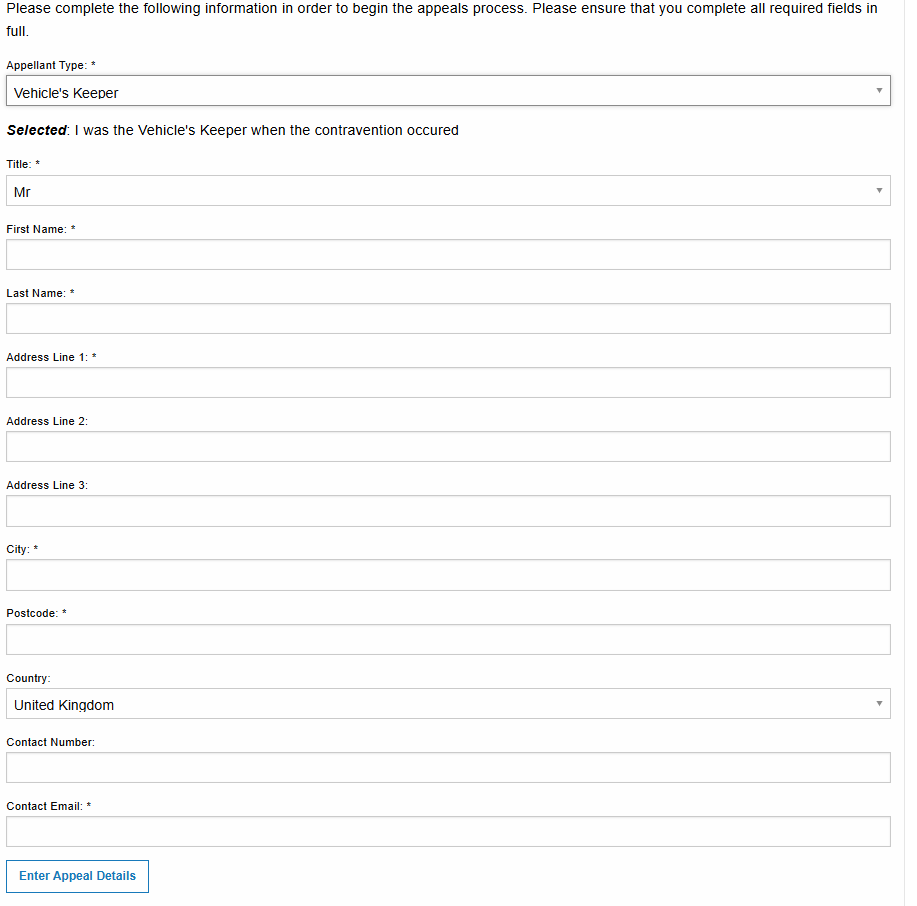
Task: Select the Address Line 1 field
Action: coord(448,383)
